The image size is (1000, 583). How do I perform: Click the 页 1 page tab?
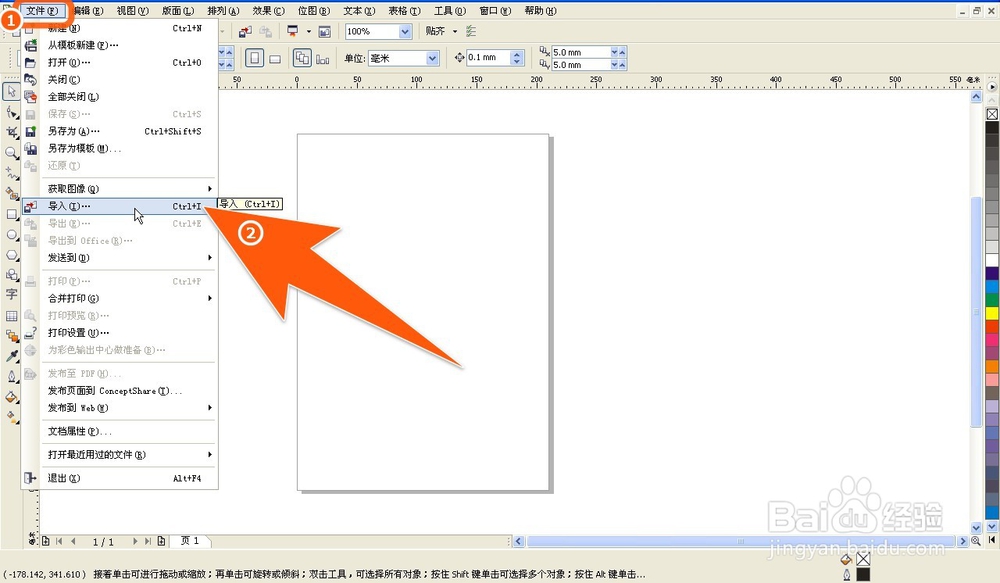click(189, 541)
